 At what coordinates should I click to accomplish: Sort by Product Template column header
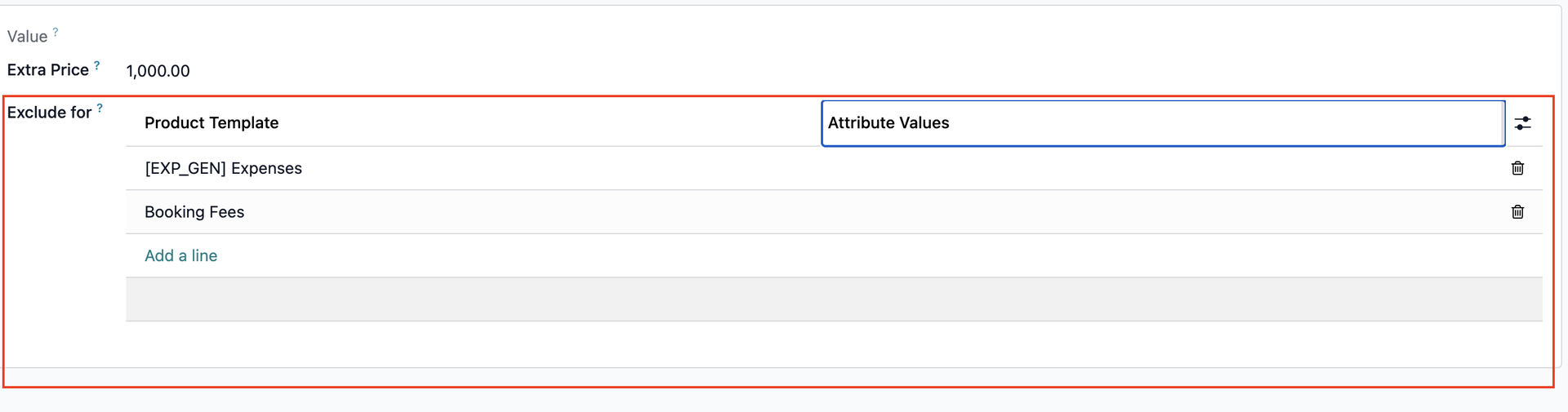point(212,123)
